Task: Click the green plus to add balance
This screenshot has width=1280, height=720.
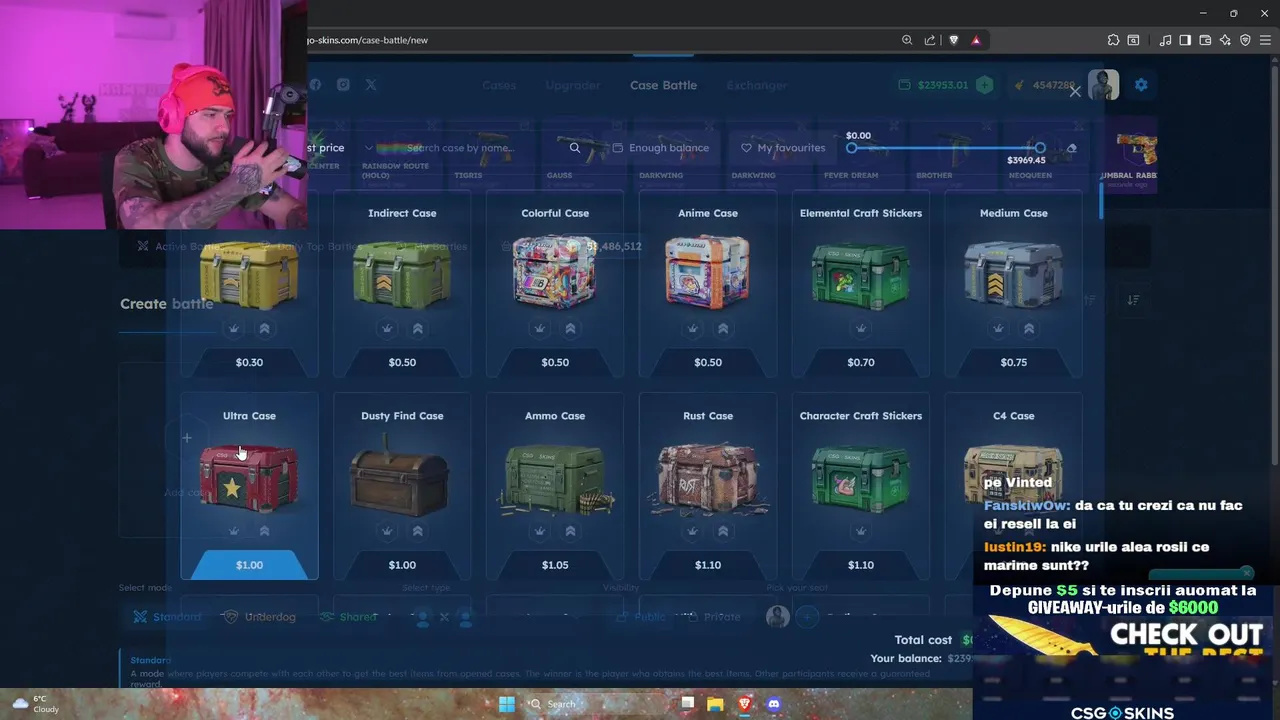Action: 985,85
